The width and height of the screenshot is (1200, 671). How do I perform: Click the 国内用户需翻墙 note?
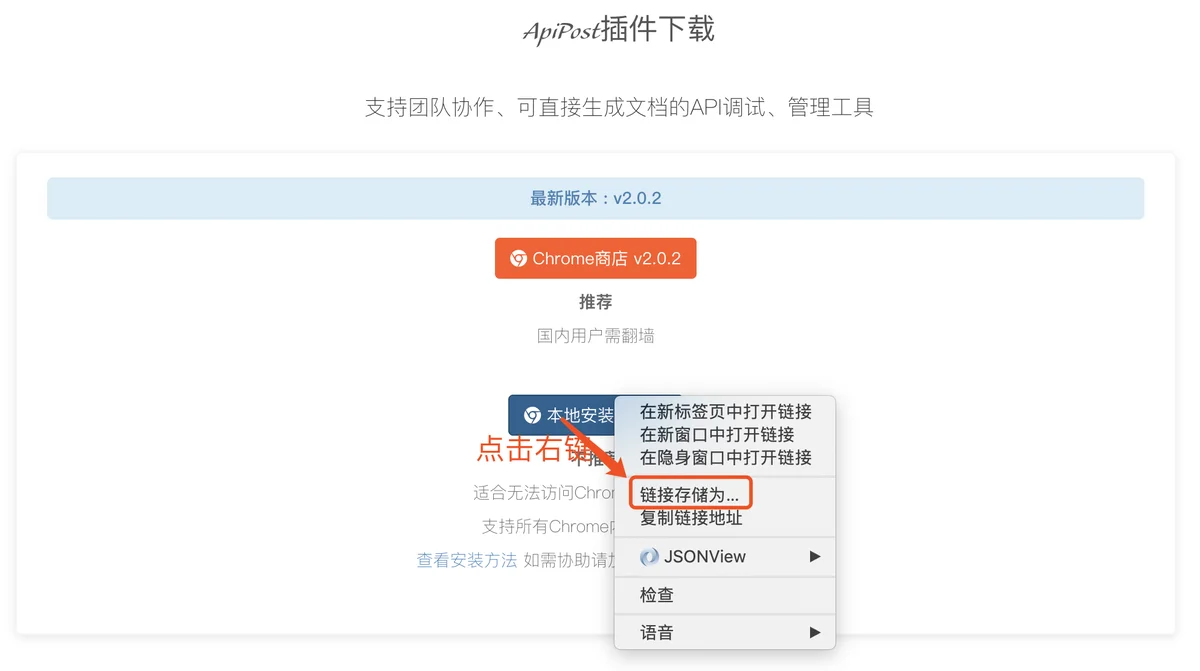(595, 336)
